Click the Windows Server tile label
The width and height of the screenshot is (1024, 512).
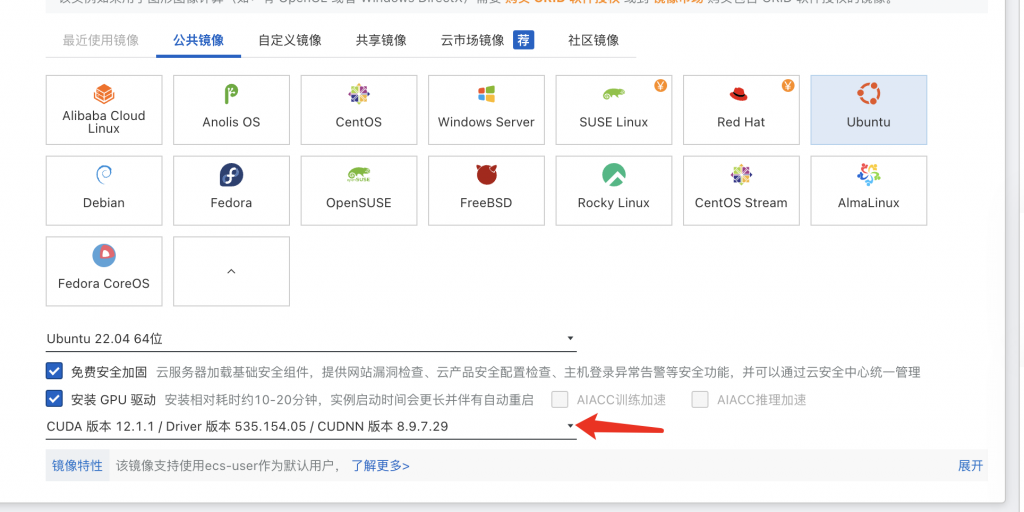click(x=487, y=122)
